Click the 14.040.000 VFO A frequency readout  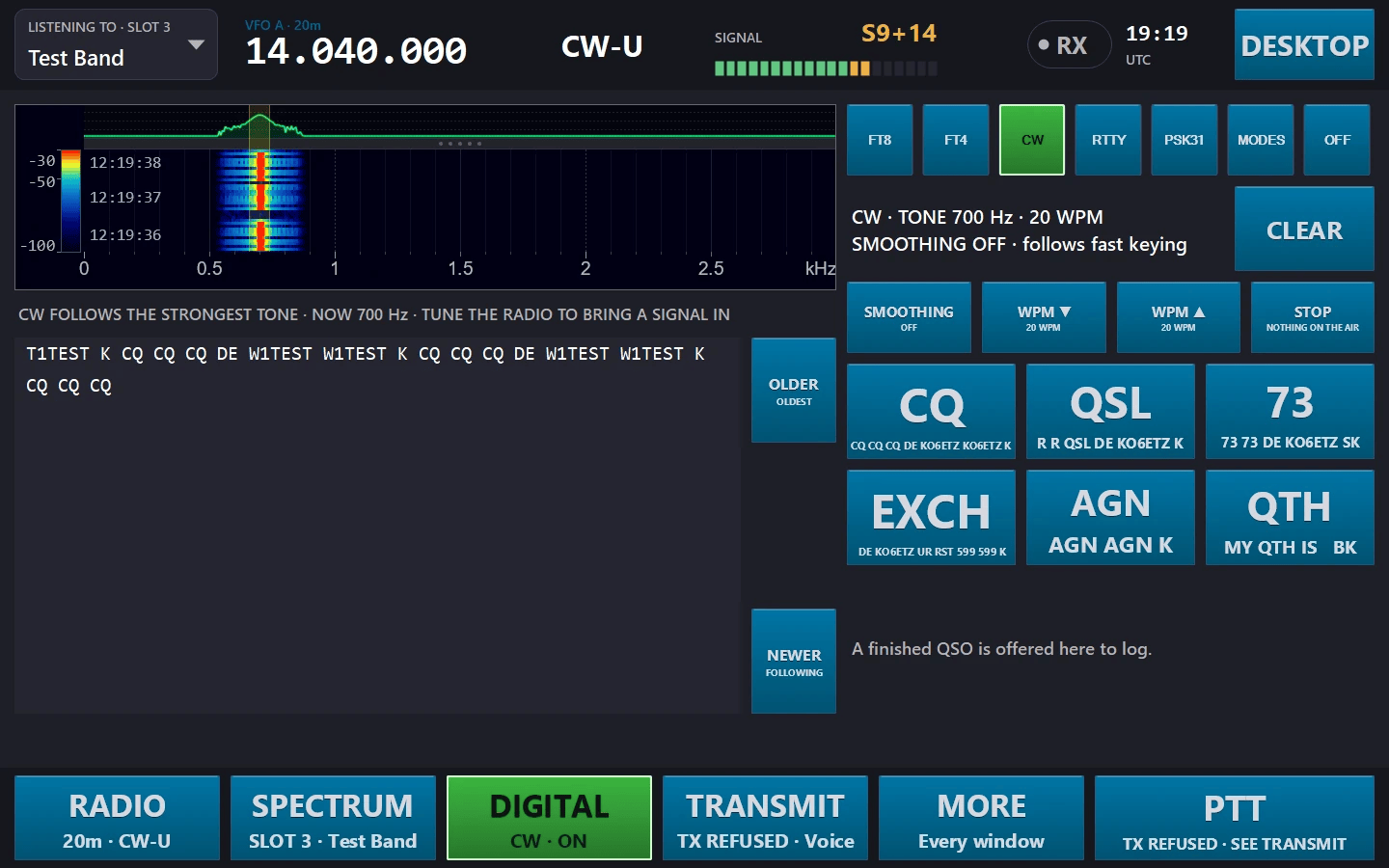click(356, 50)
